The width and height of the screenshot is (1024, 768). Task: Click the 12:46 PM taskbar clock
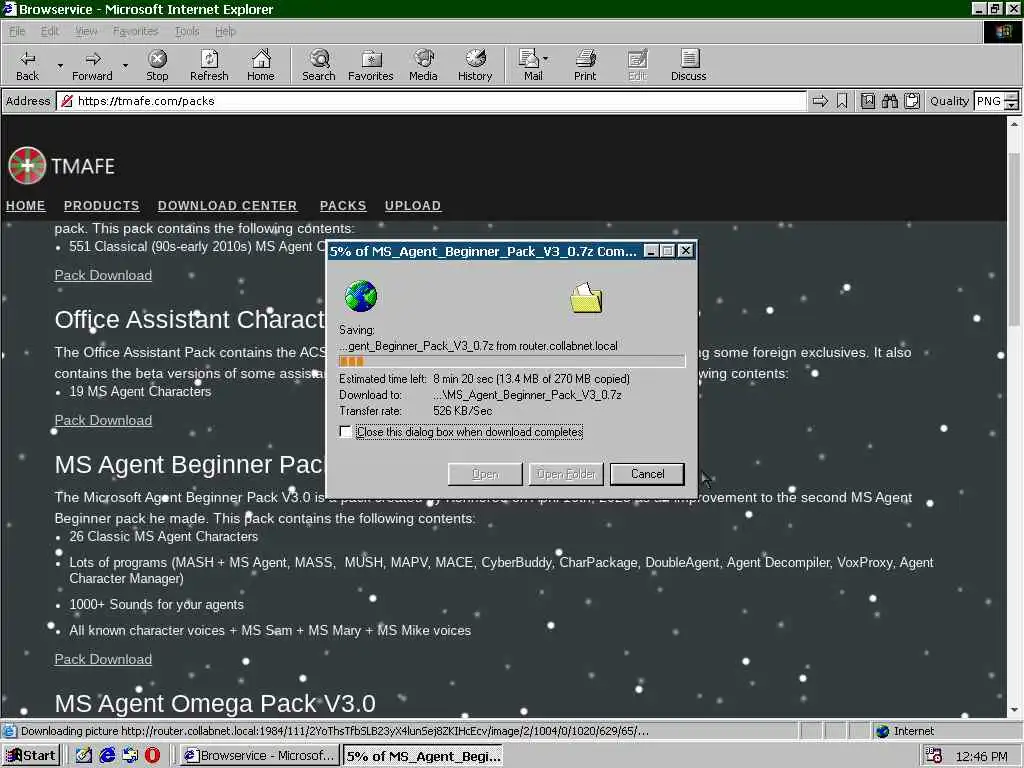pyautogui.click(x=981, y=756)
